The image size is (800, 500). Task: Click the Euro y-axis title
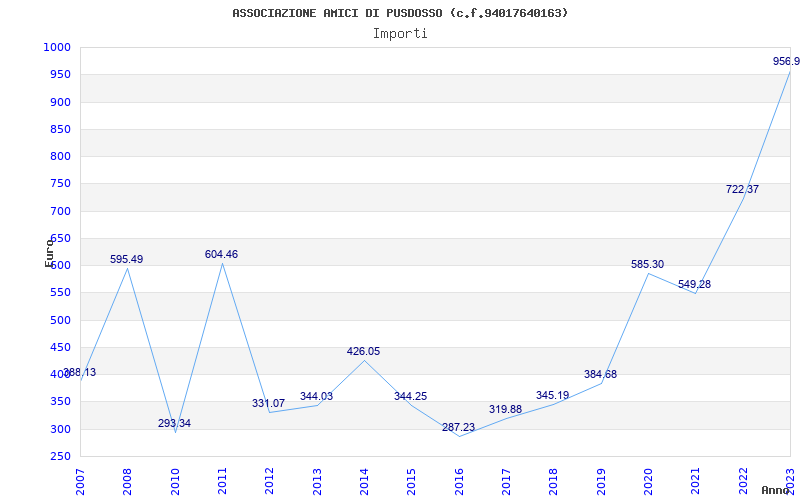click(49, 252)
